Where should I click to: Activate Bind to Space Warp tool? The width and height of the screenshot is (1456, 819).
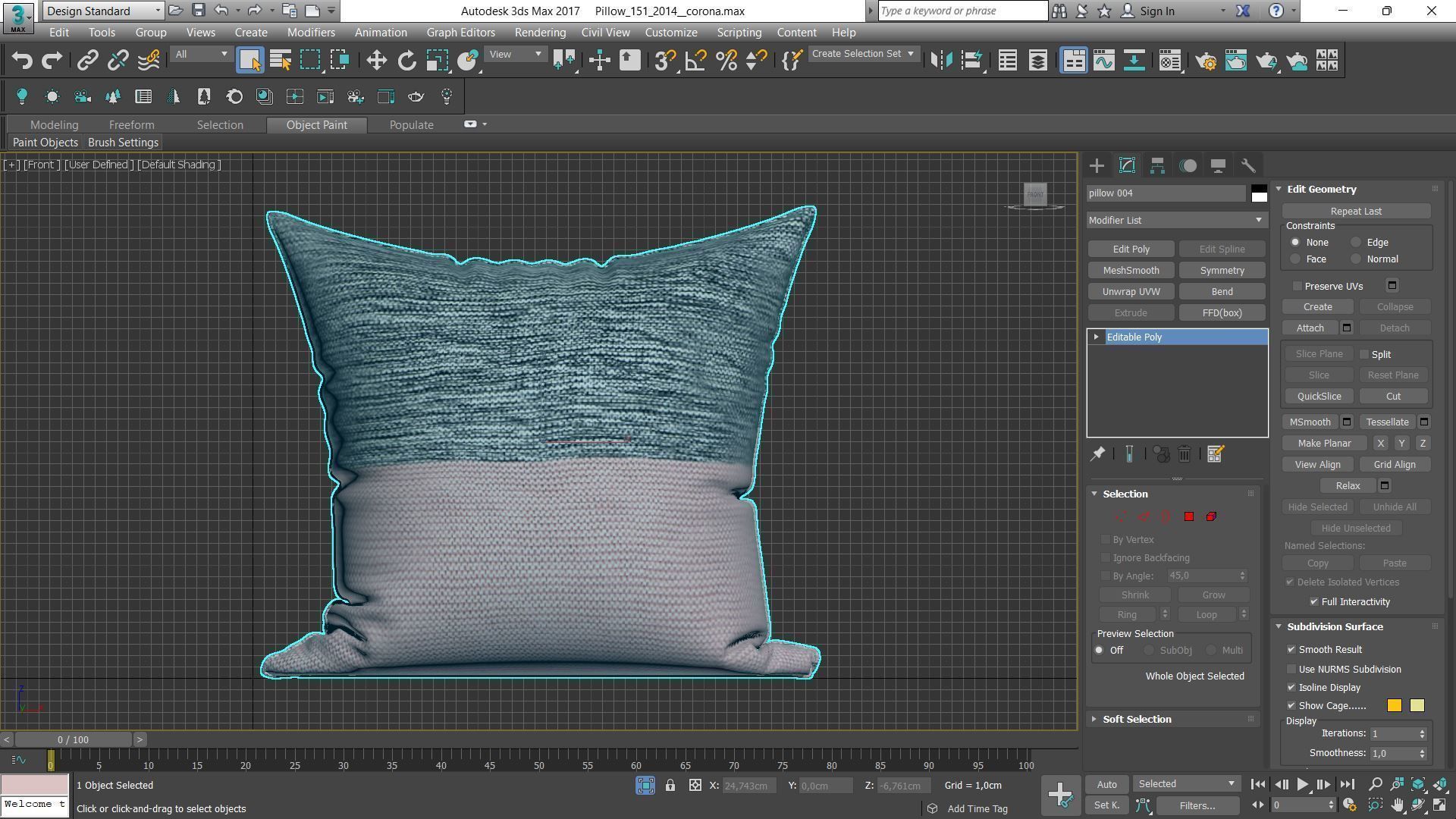[x=149, y=61]
